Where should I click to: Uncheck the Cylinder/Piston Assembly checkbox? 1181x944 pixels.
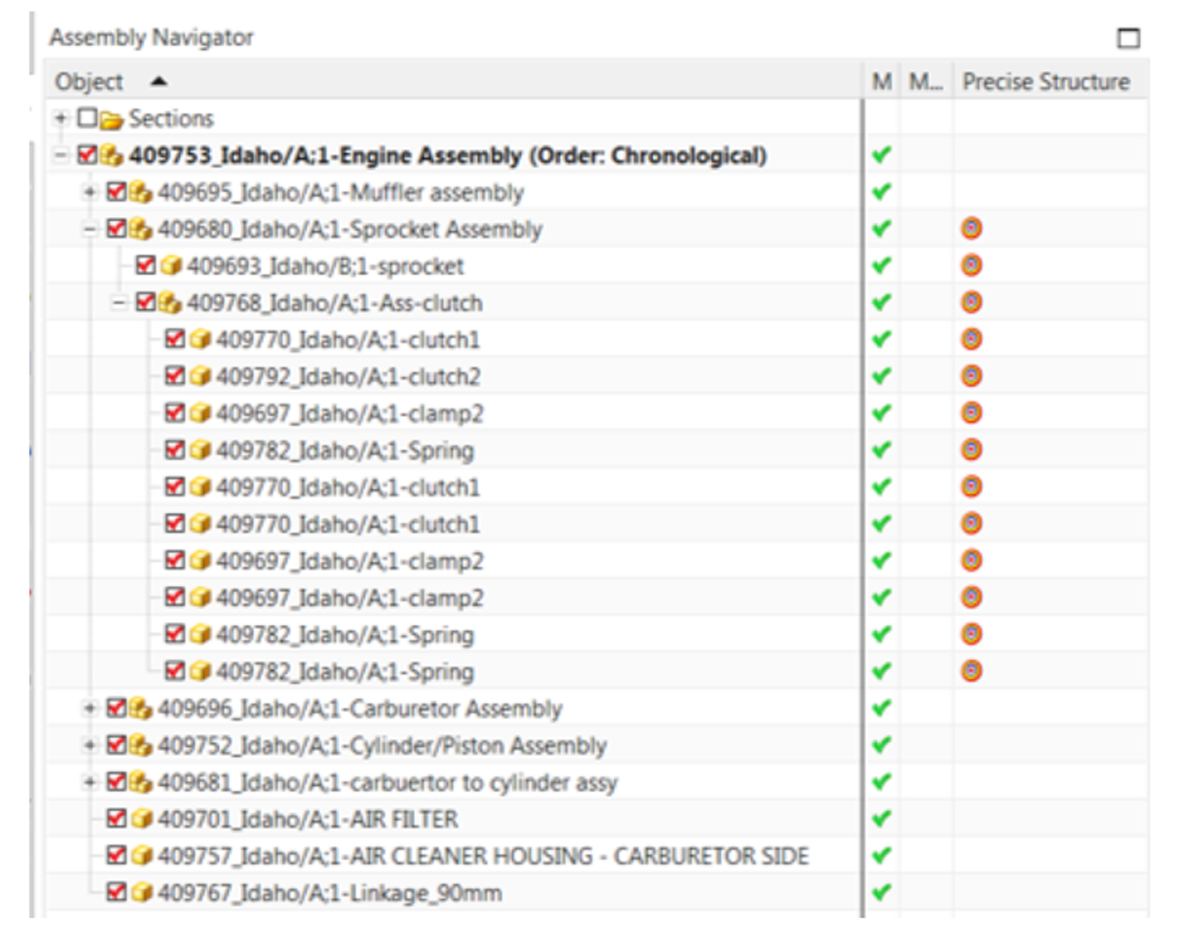(116, 745)
